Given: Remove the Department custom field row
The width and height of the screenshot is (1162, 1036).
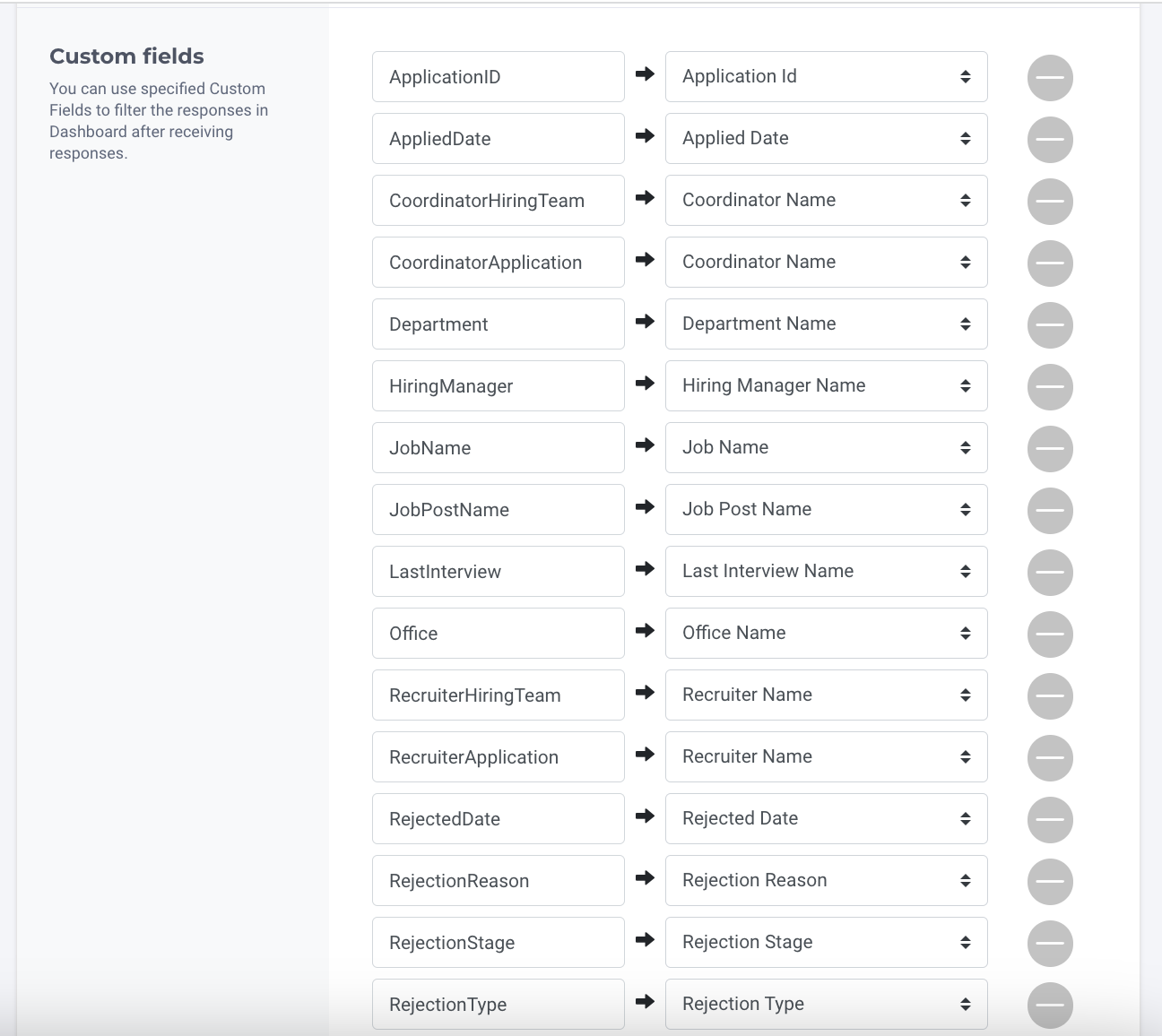Looking at the screenshot, I should 1050,325.
